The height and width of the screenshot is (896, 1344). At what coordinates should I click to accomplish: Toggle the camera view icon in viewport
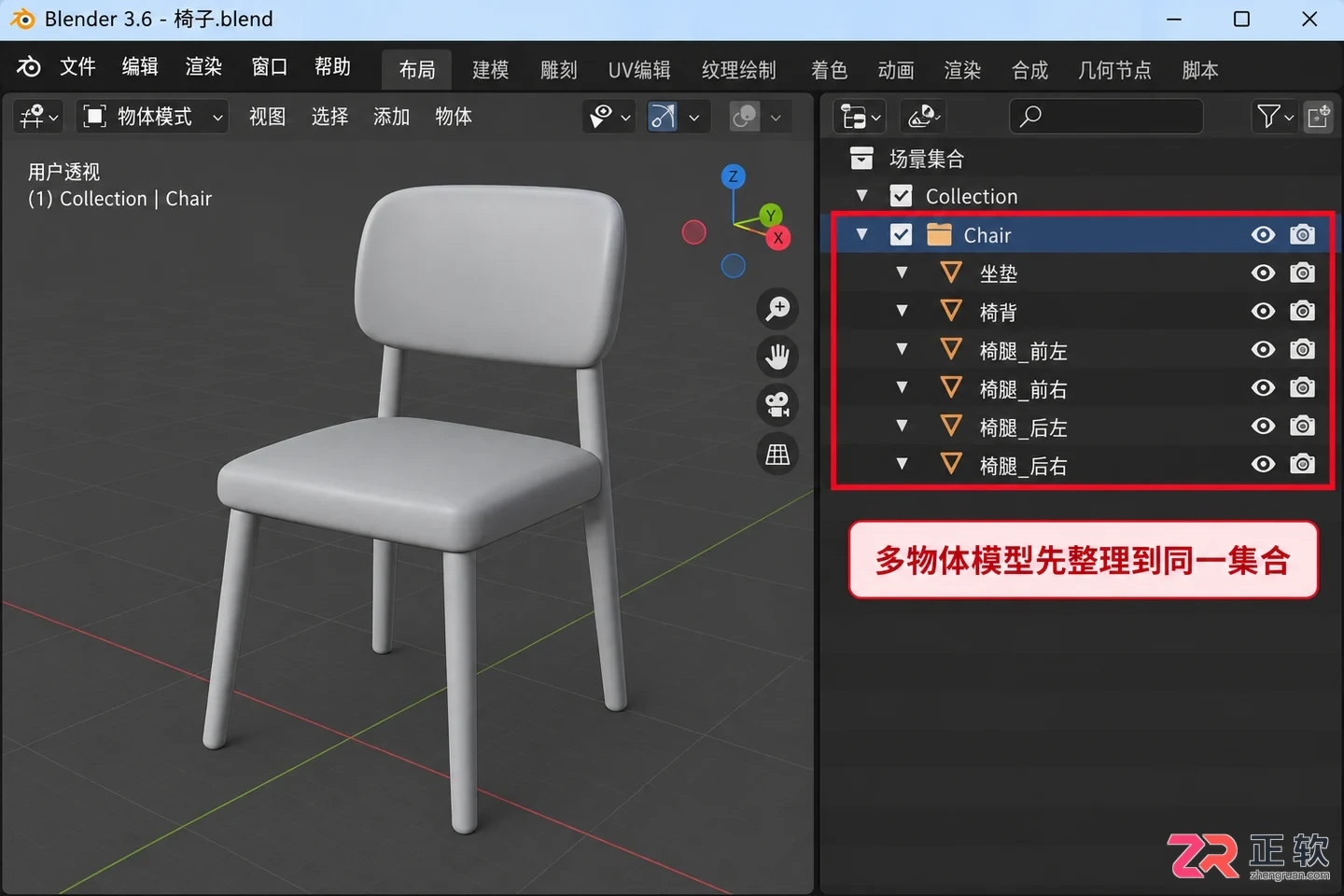[x=777, y=405]
